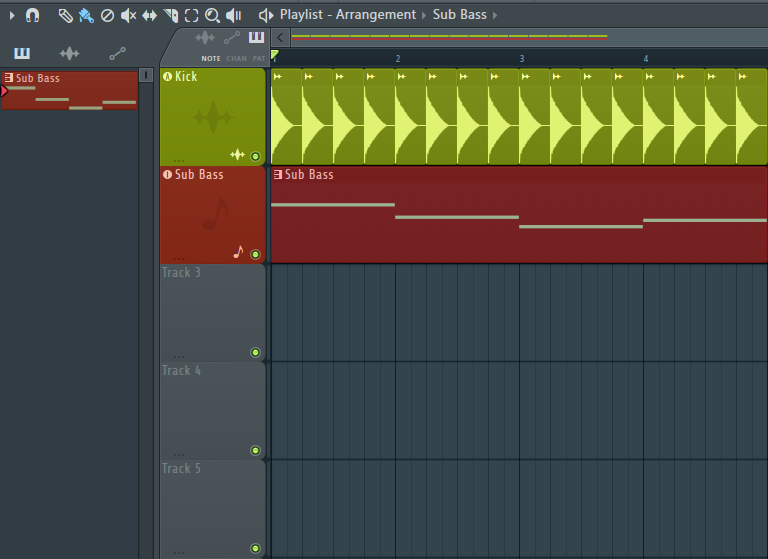Open the Playlist options menu arrow
The image size is (768, 559).
click(12, 16)
